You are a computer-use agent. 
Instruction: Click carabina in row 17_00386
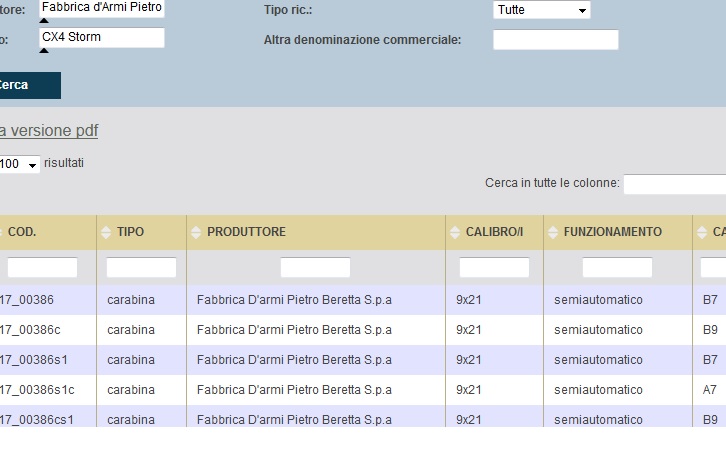(x=131, y=300)
